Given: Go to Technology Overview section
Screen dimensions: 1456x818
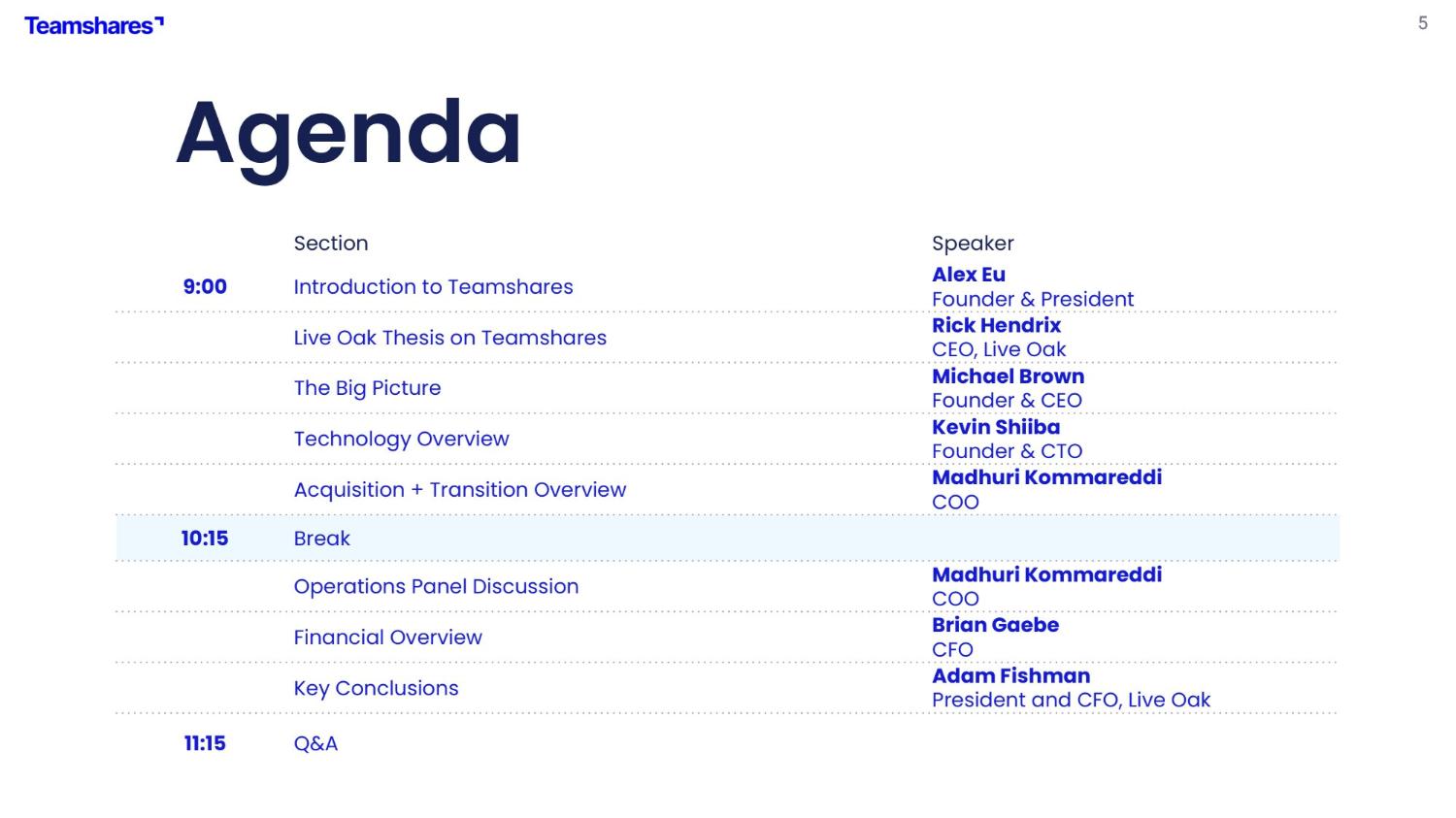Looking at the screenshot, I should pyautogui.click(x=401, y=439).
